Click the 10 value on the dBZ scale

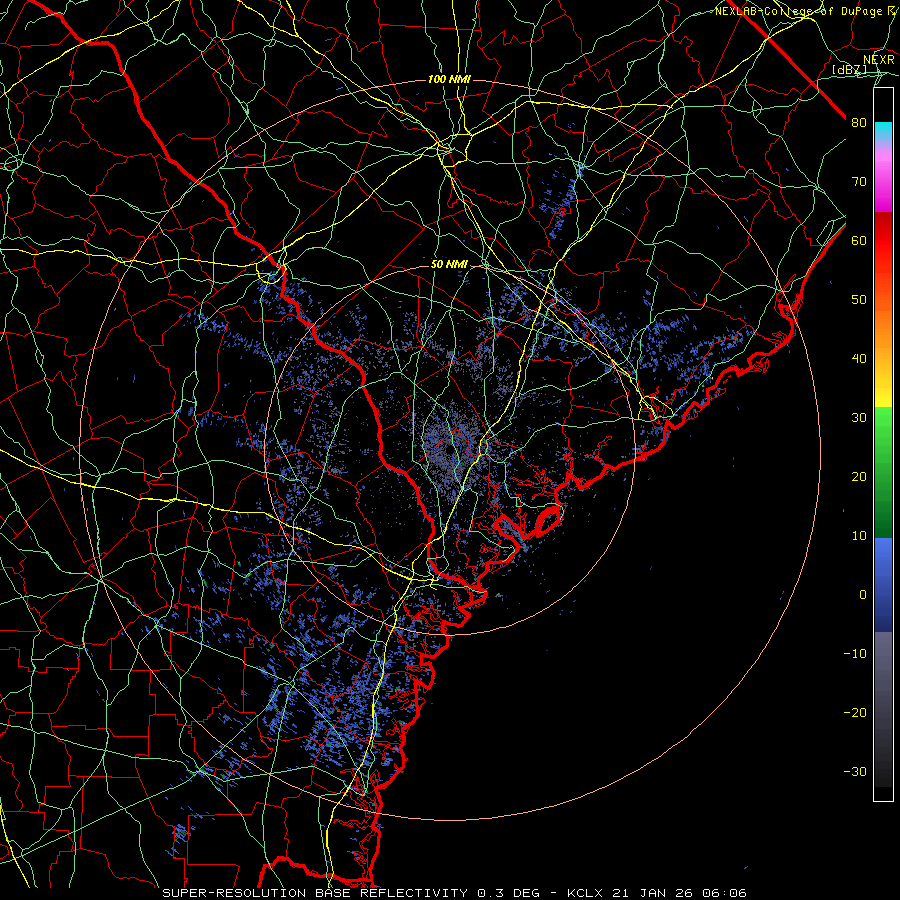859,536
